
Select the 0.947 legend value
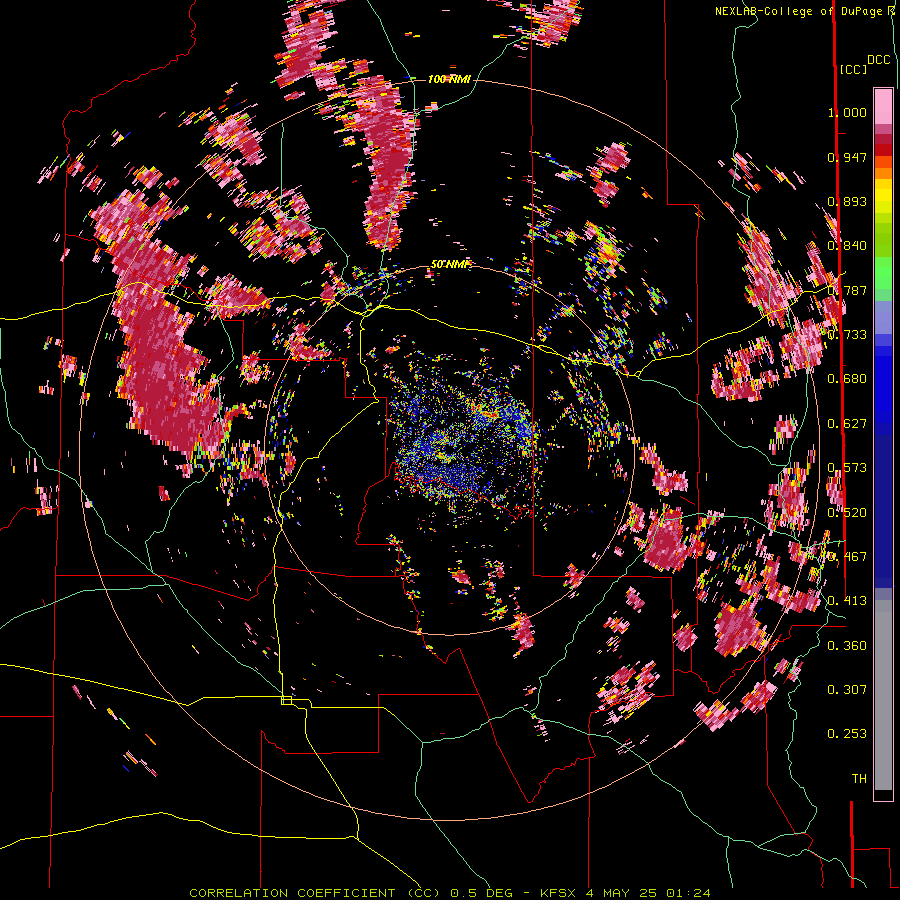tap(847, 157)
